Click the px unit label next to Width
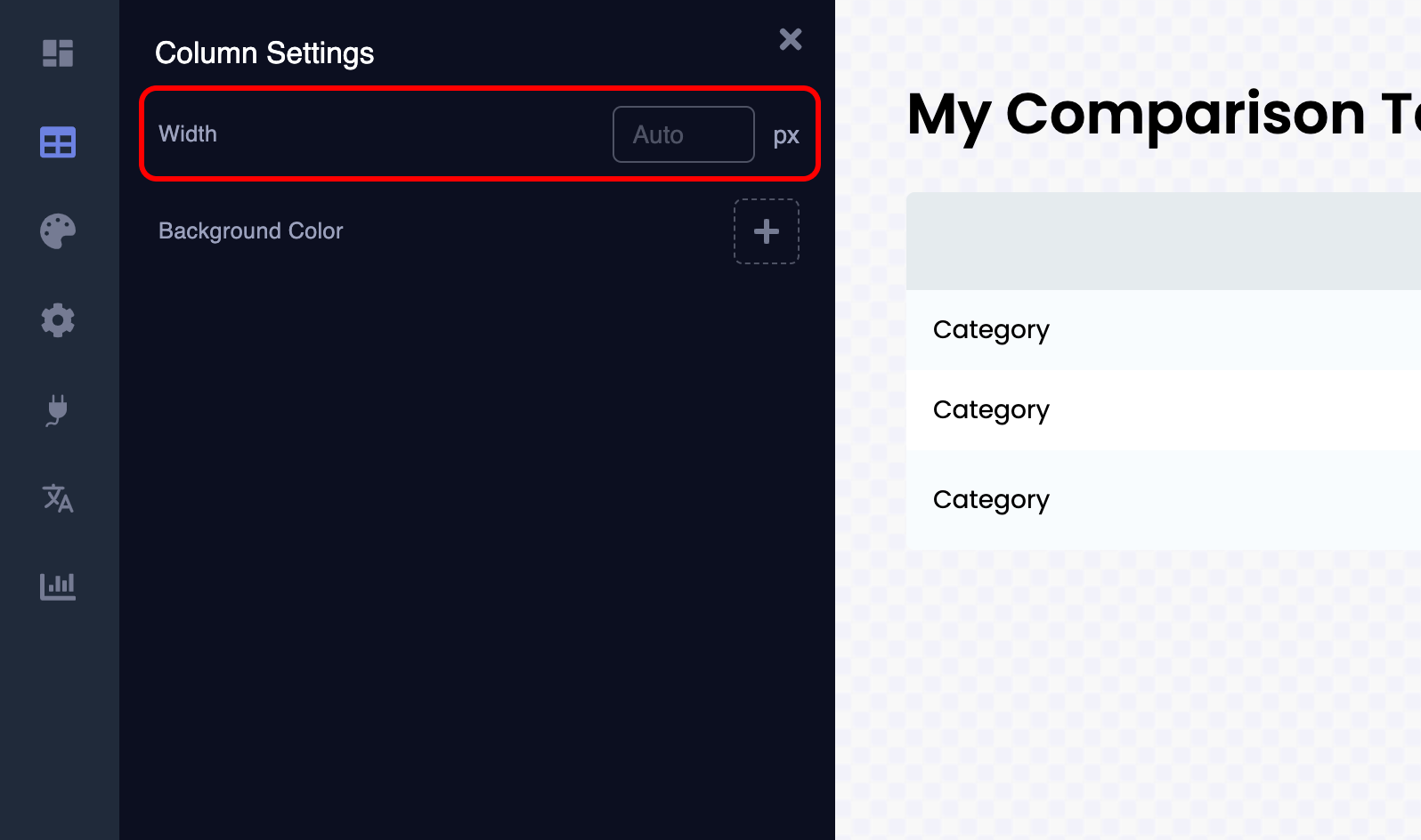Viewport: 1421px width, 840px height. coord(786,135)
